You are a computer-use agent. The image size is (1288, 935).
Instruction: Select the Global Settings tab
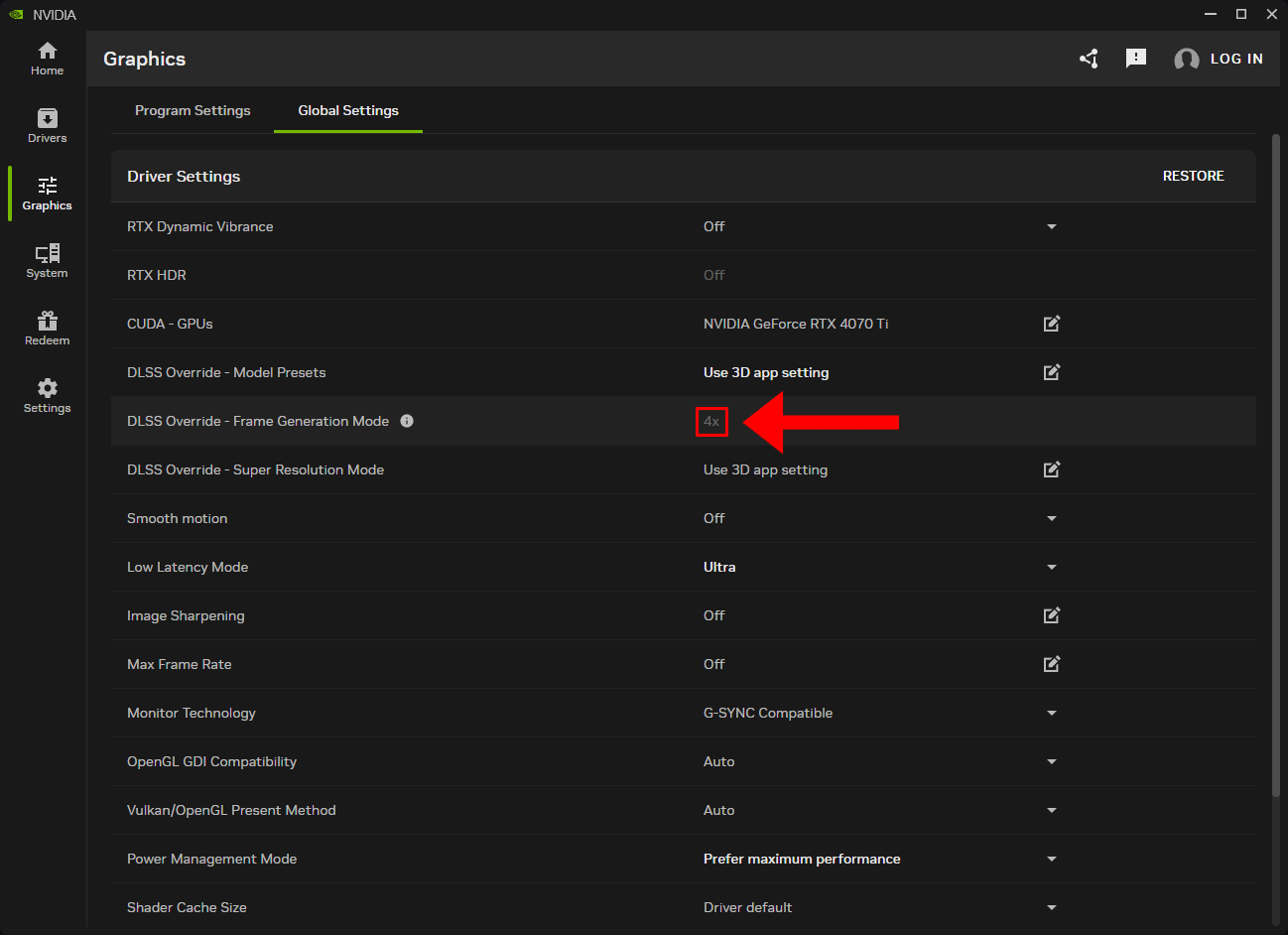click(348, 110)
